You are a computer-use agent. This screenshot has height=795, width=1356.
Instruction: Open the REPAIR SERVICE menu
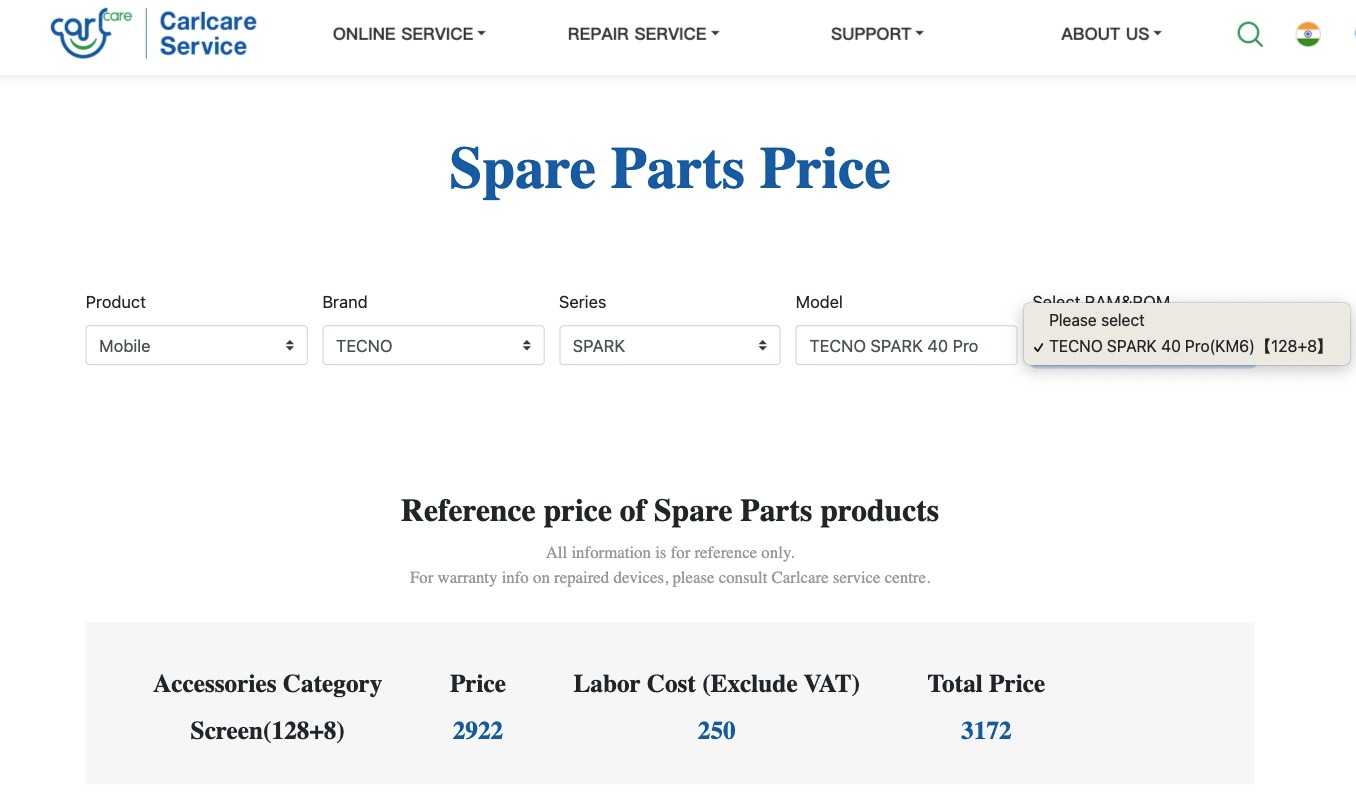(643, 34)
